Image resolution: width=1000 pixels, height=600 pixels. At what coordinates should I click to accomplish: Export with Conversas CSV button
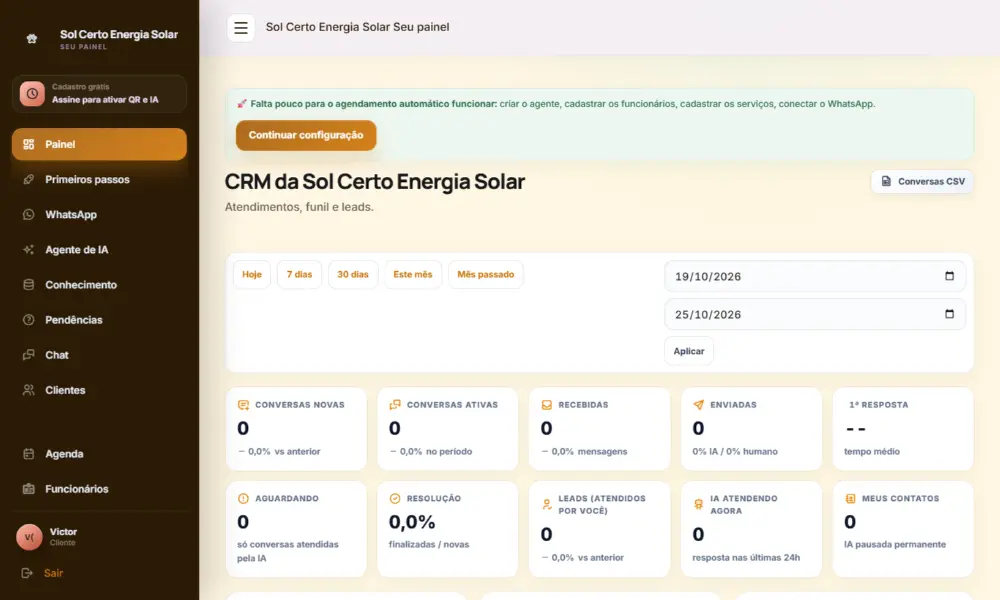coord(922,181)
